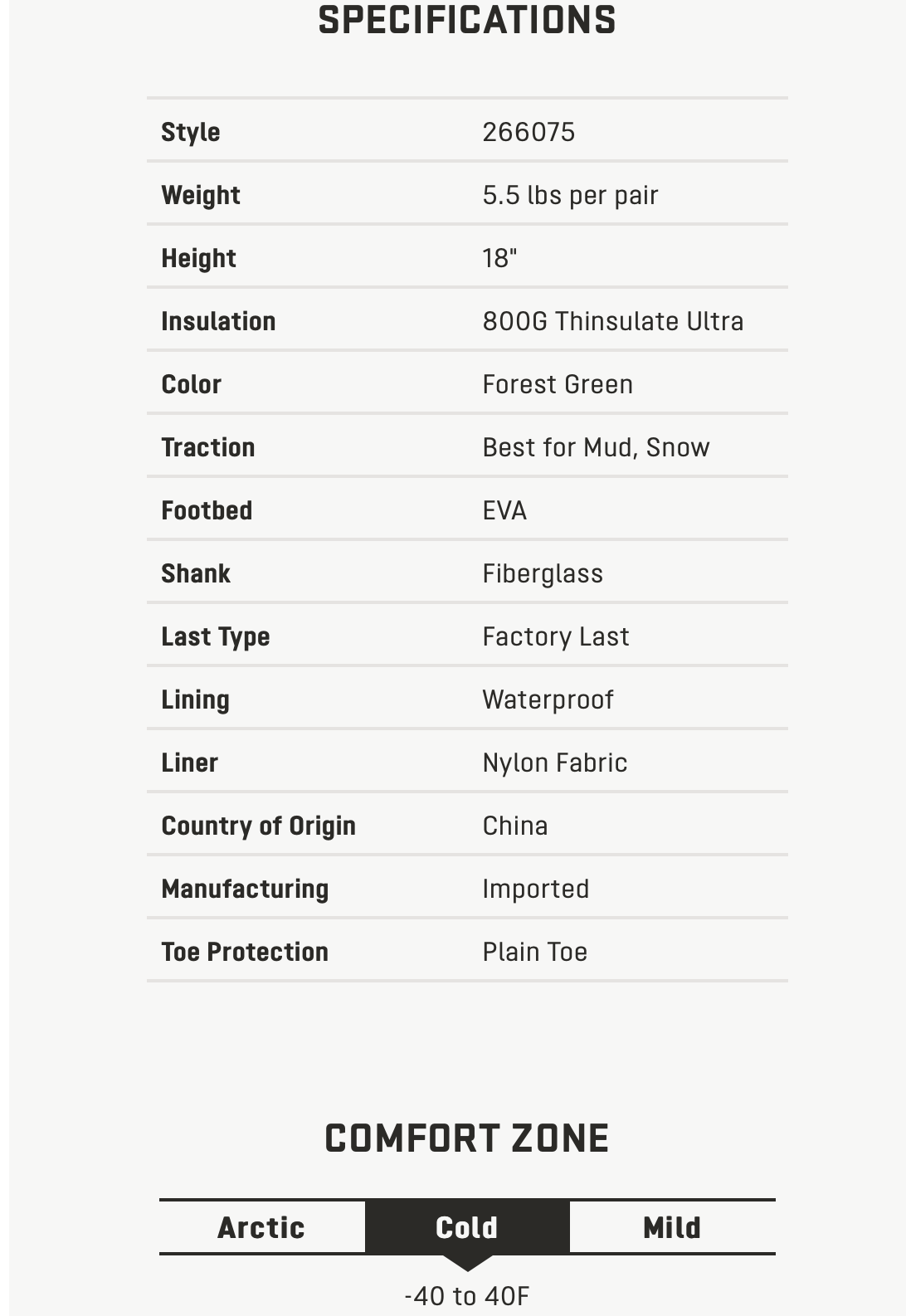Click the Last Type row label
This screenshot has height=1316, width=906.
coord(216,636)
